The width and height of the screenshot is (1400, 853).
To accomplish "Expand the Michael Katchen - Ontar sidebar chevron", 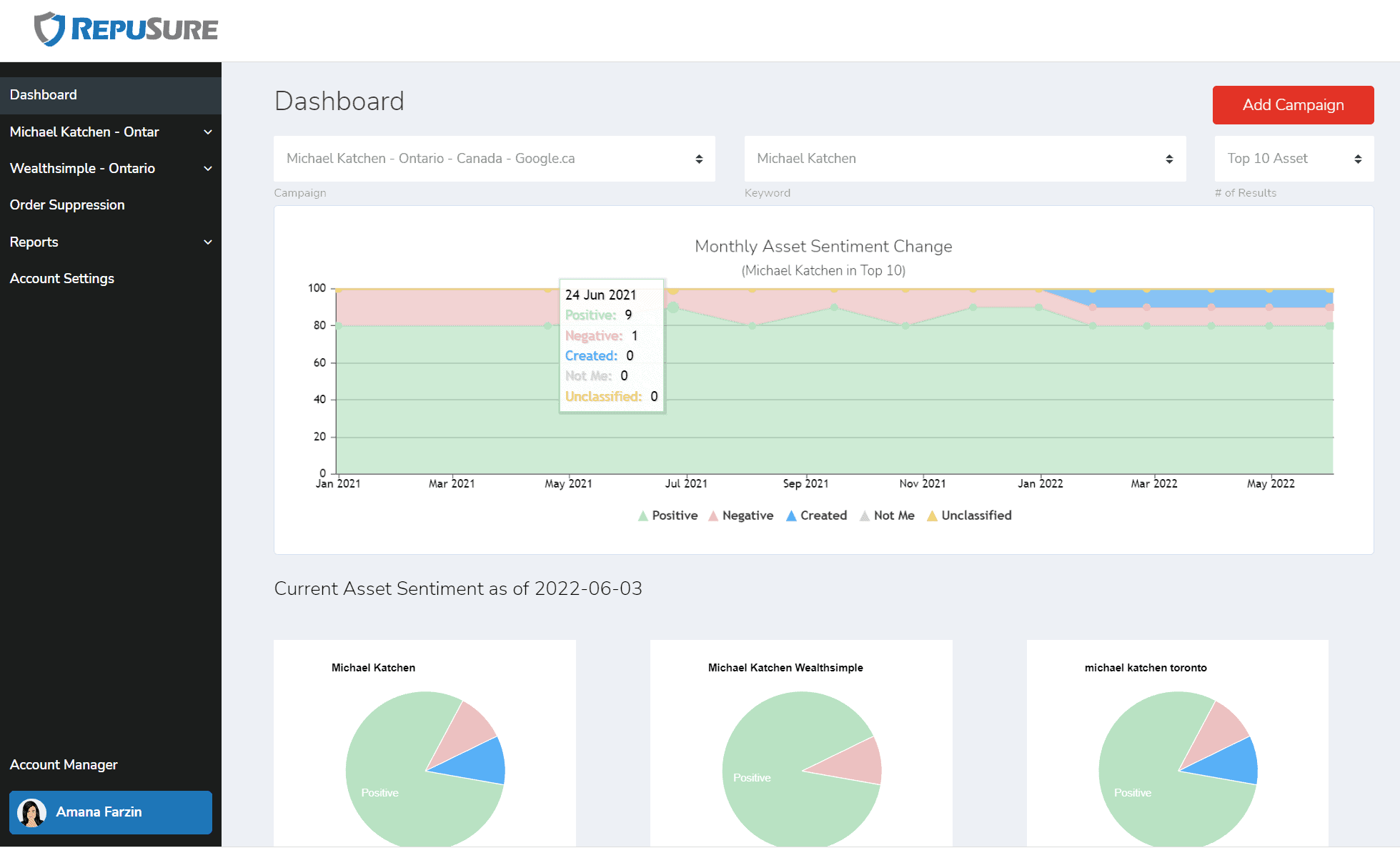I will point(208,132).
